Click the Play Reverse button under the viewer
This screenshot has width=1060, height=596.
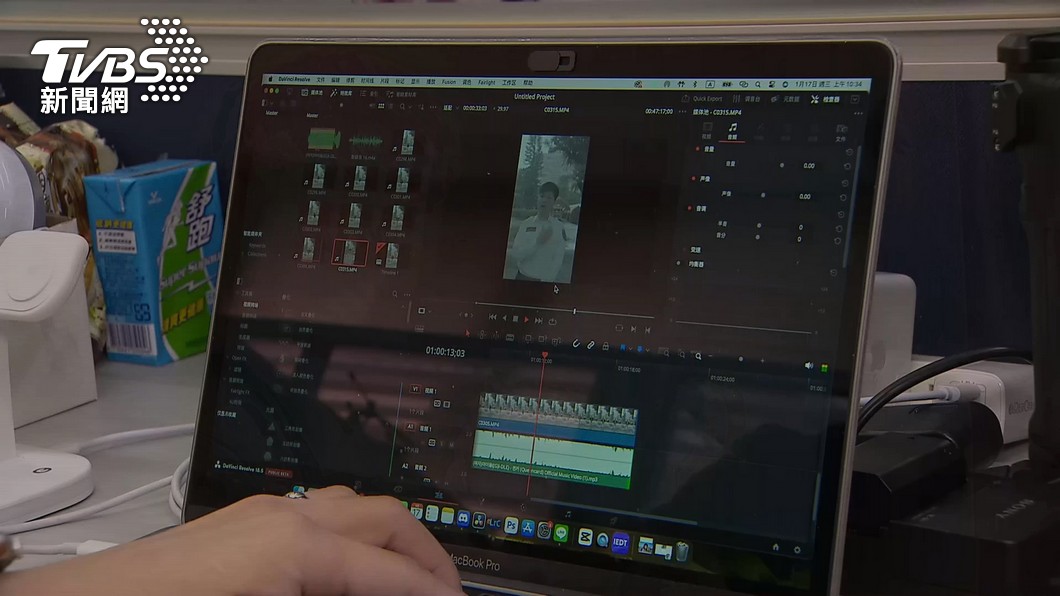coord(504,318)
